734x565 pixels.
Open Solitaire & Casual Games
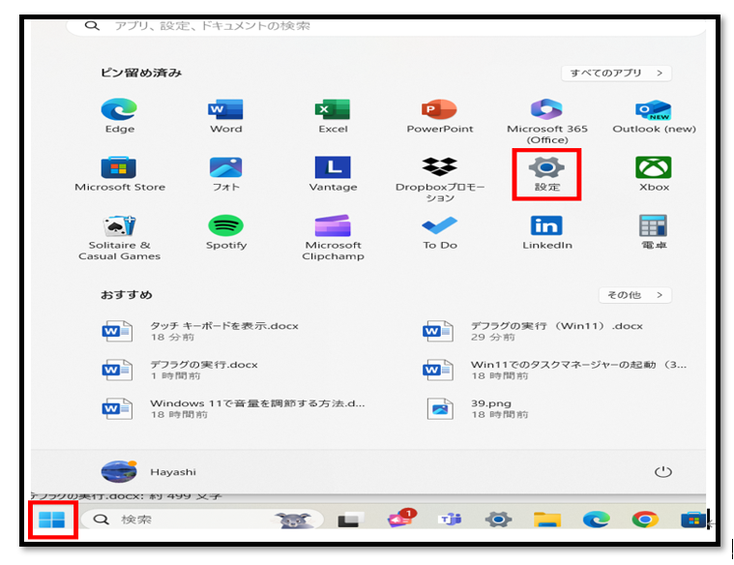click(119, 237)
